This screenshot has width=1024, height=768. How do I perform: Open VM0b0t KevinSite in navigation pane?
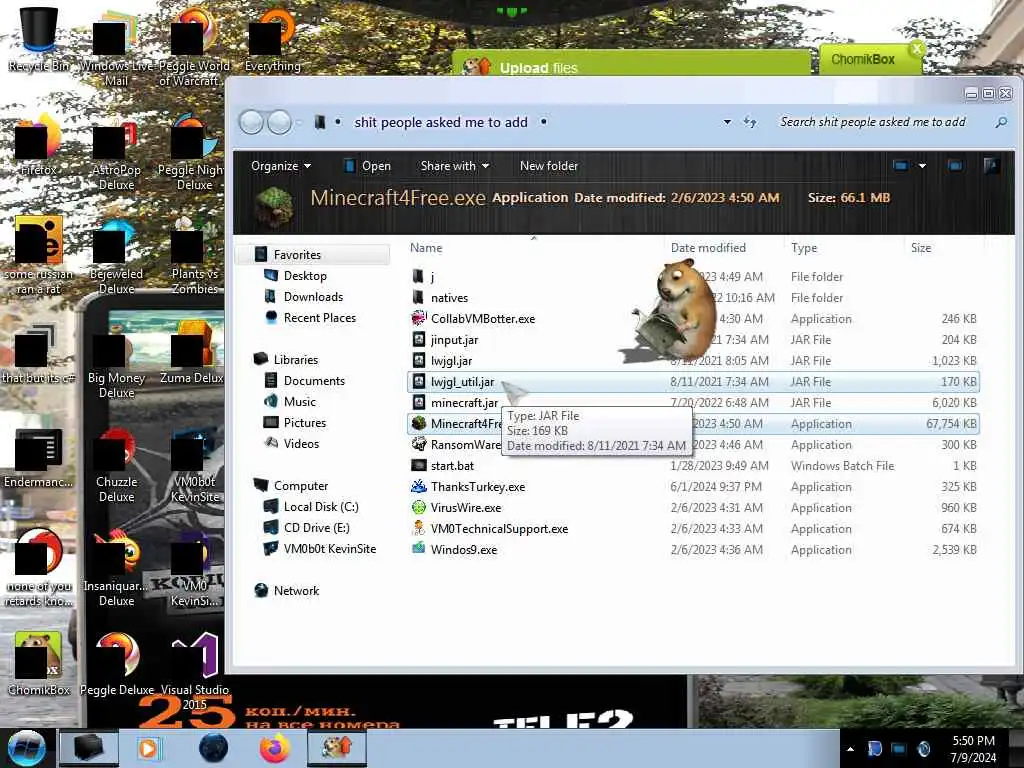pyautogui.click(x=330, y=549)
